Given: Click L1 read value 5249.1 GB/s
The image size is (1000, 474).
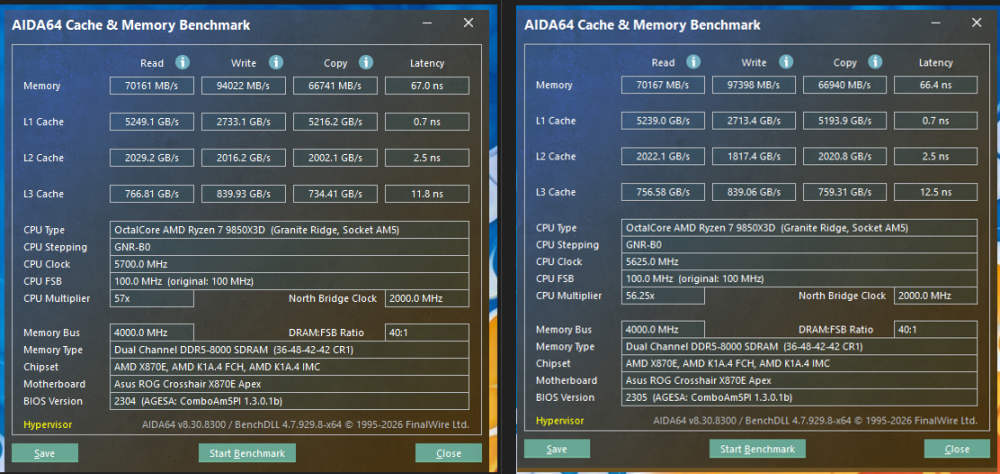Looking at the screenshot, I should (x=152, y=122).
